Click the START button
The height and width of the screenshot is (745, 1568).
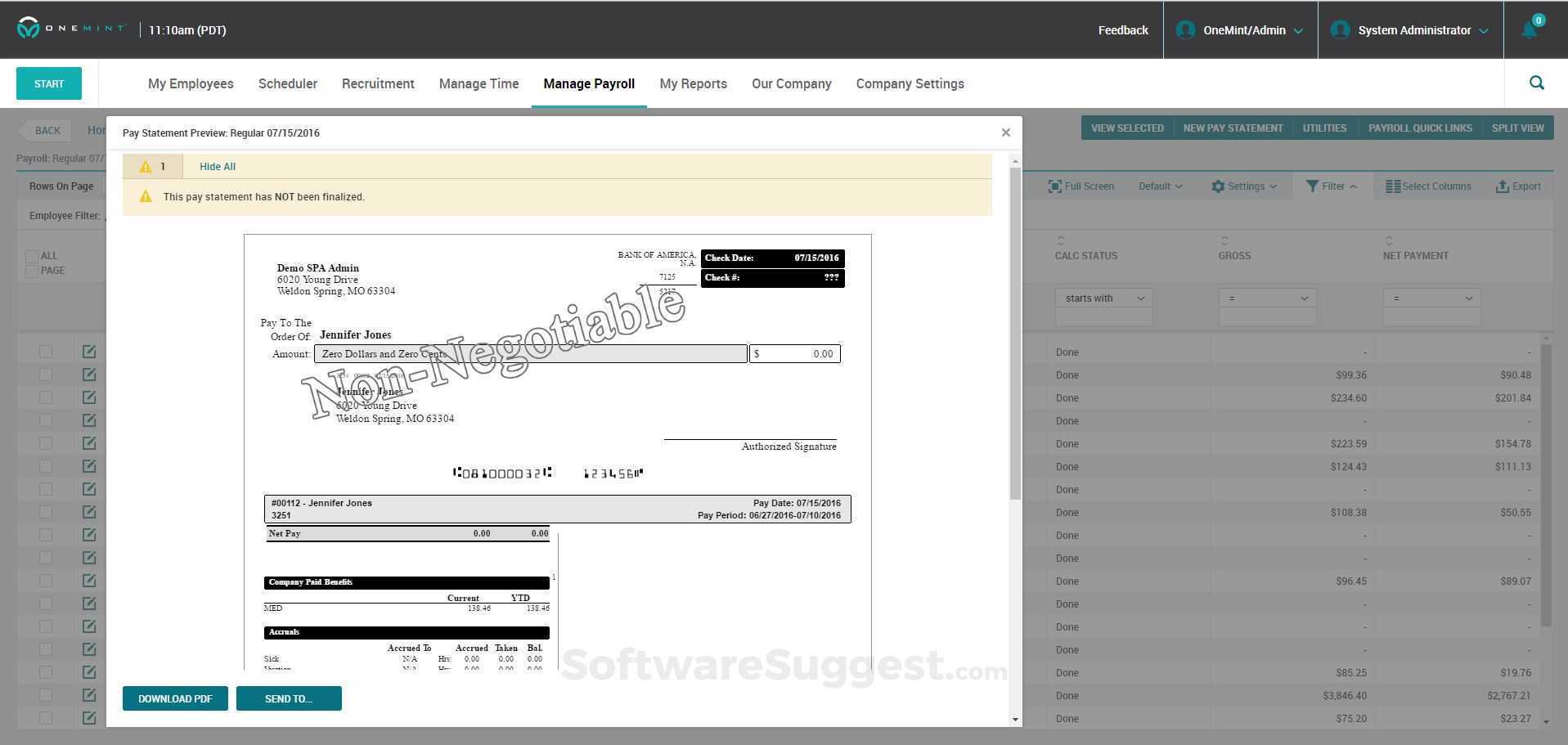coord(49,83)
